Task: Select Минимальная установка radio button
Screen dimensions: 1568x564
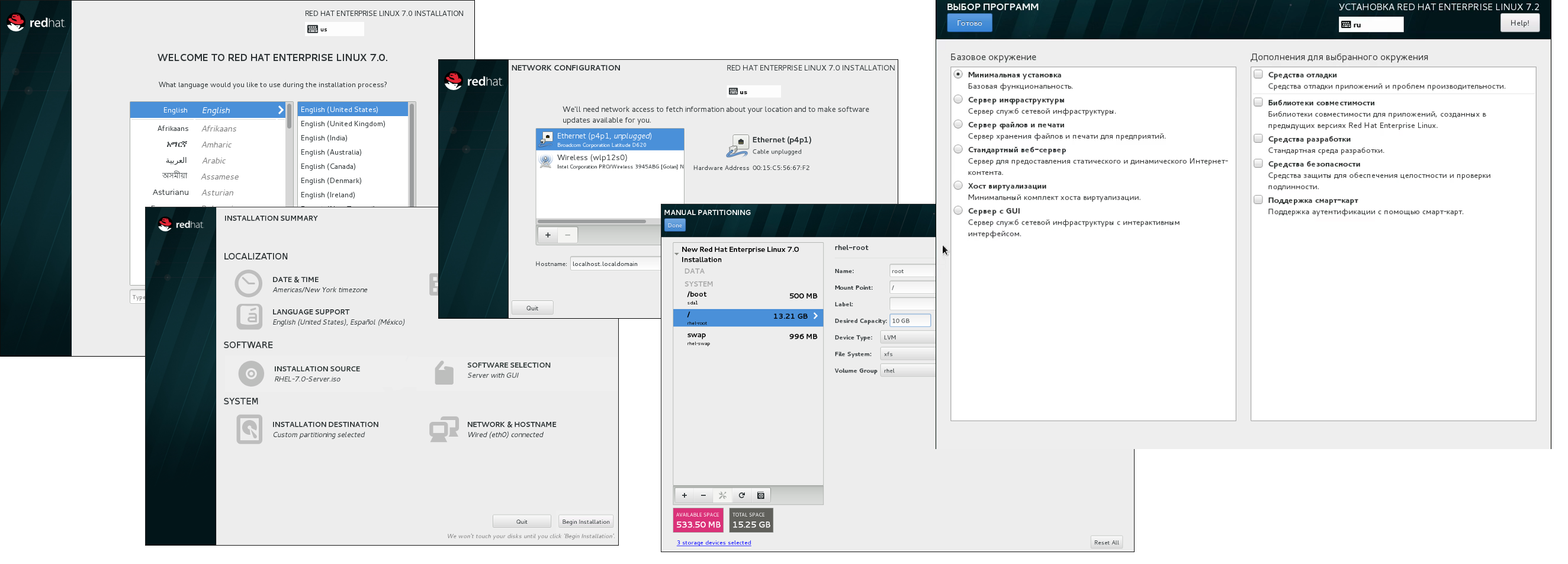Action: 958,74
